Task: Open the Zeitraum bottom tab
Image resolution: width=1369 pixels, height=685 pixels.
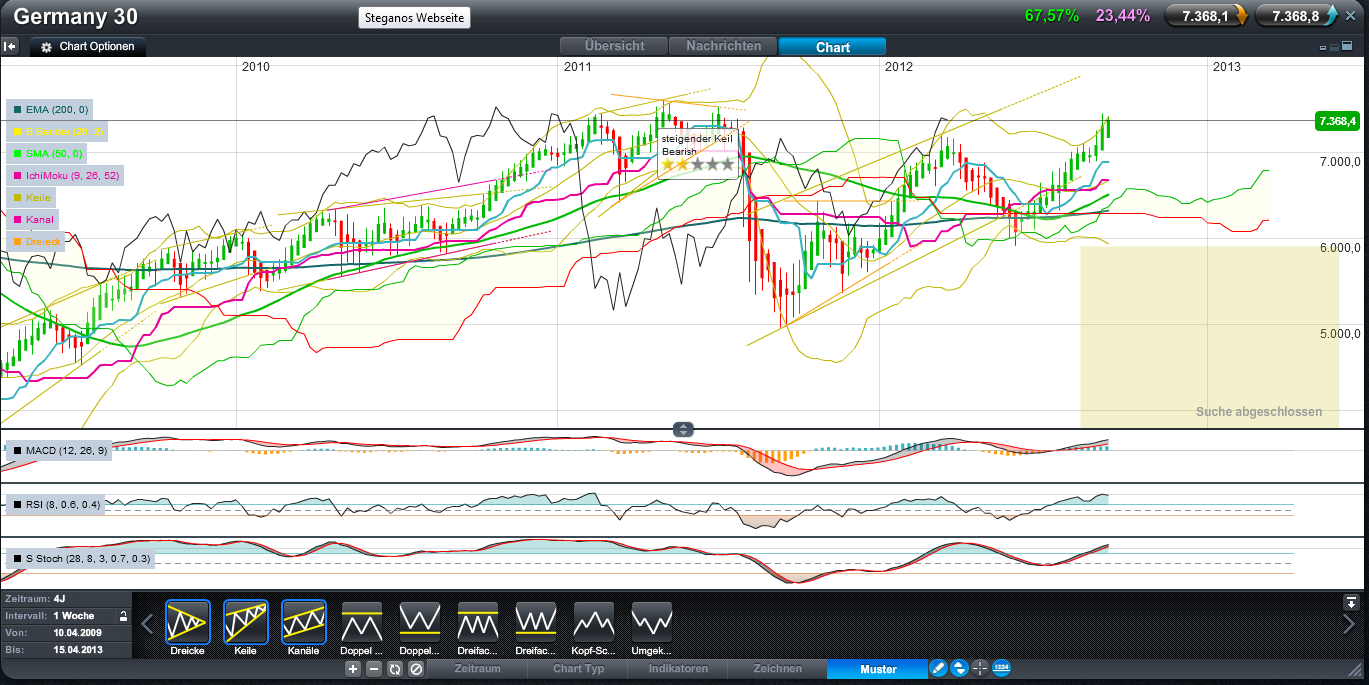Action: point(477,669)
